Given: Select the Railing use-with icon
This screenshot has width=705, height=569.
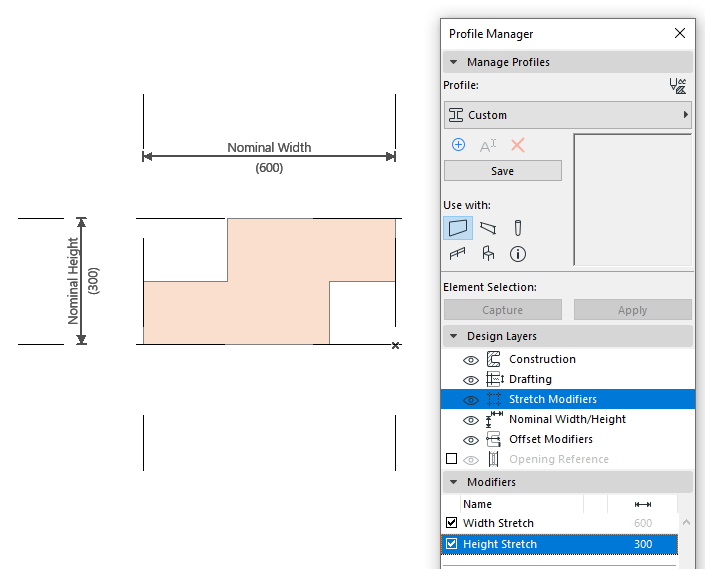Looking at the screenshot, I should click(458, 254).
